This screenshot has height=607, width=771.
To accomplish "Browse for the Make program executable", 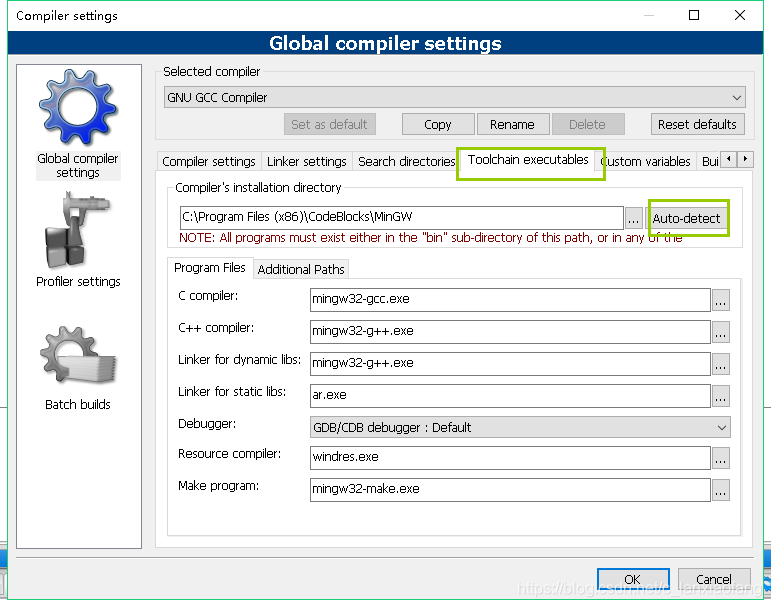I will click(x=721, y=490).
